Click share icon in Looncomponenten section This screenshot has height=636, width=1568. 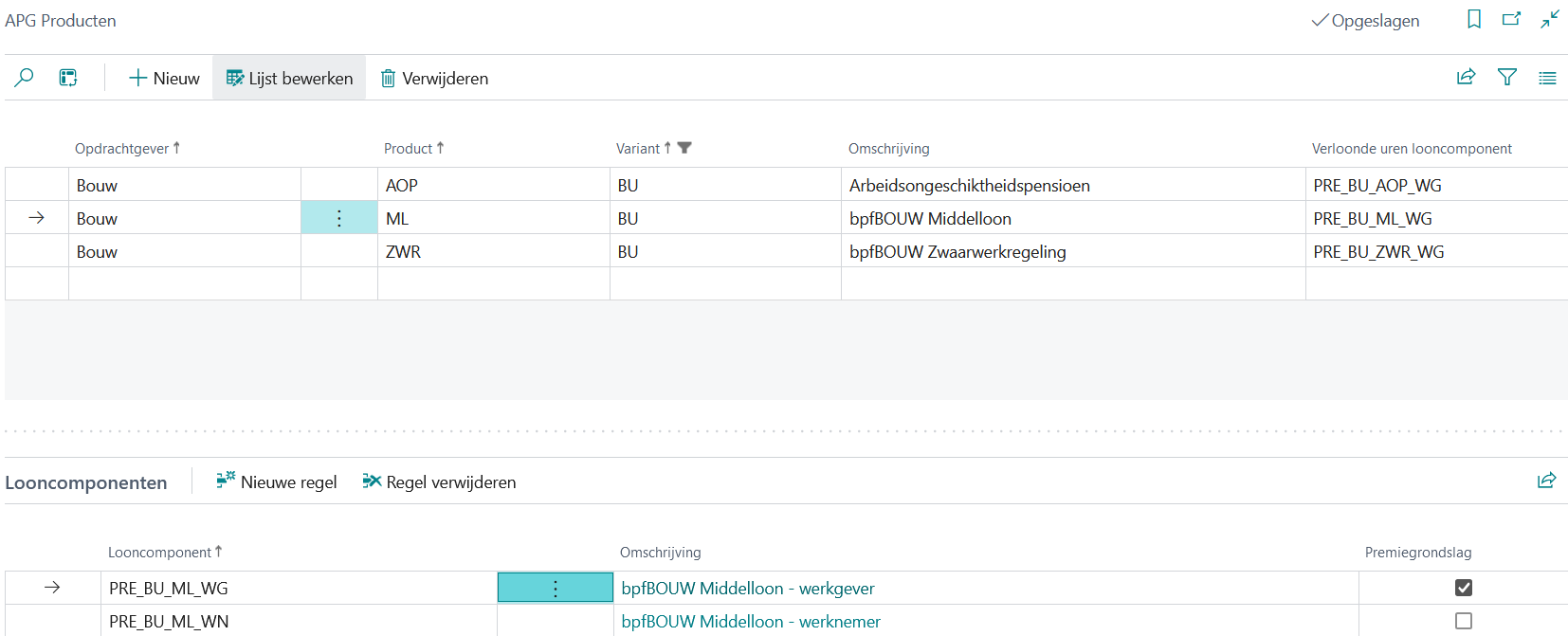pyautogui.click(x=1546, y=481)
